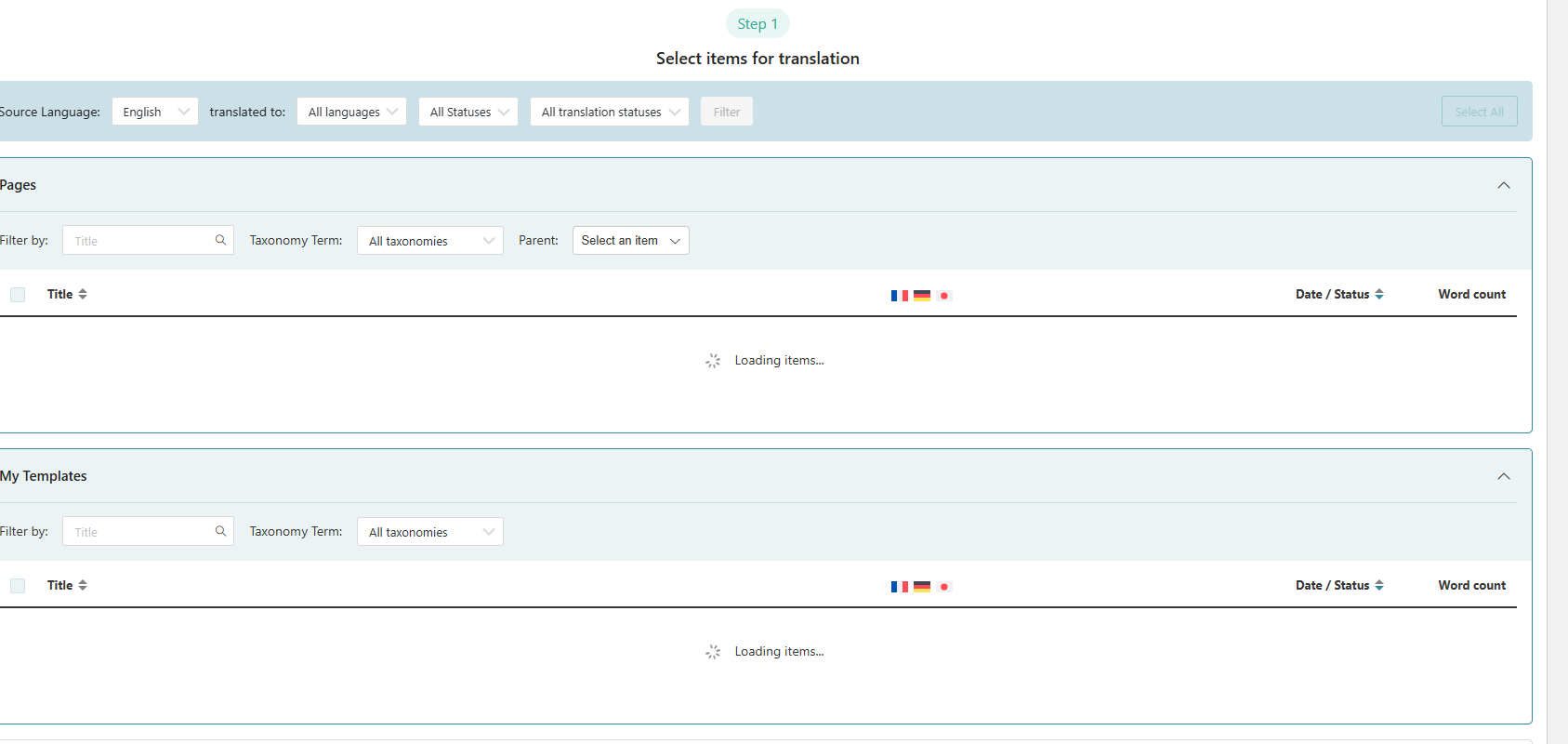Click the Japanese flag in My Templates table

tap(944, 587)
